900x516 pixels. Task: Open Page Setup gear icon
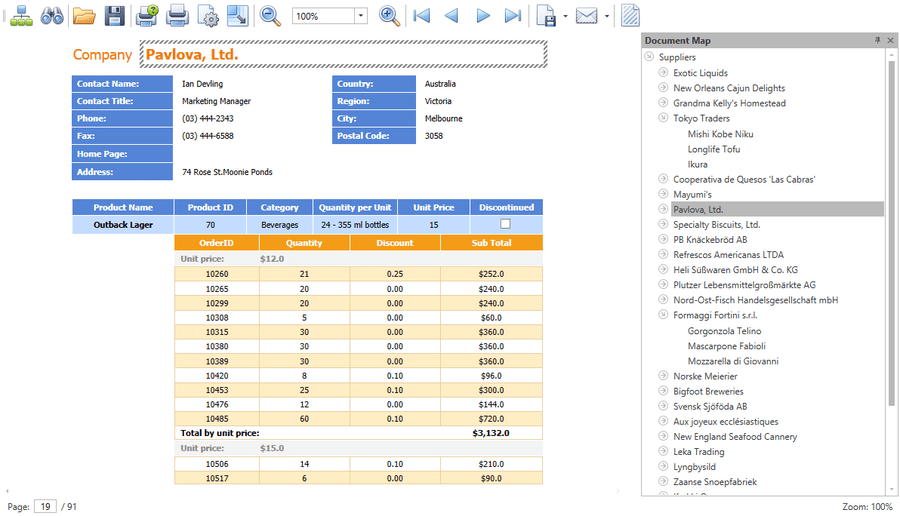tap(208, 15)
